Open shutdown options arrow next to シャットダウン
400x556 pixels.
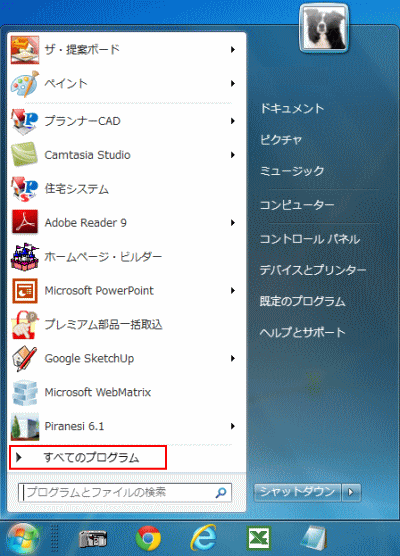(x=351, y=492)
